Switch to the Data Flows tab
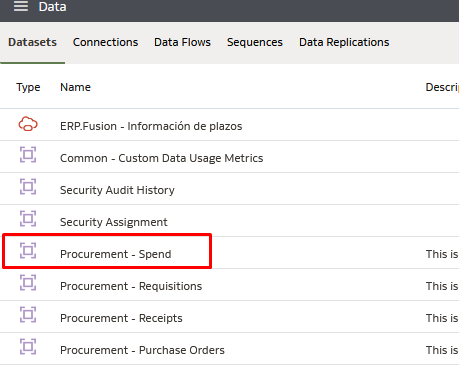The image size is (459, 368). (x=182, y=42)
